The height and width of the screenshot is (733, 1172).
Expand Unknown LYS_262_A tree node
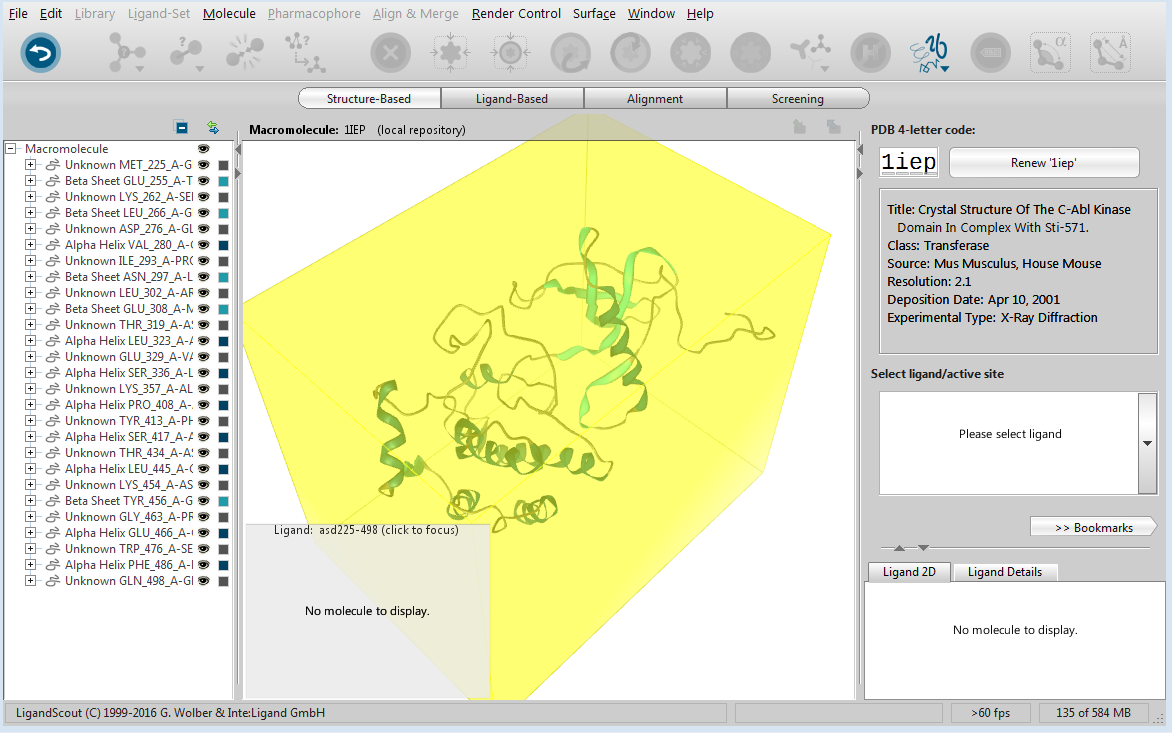pyautogui.click(x=31, y=197)
